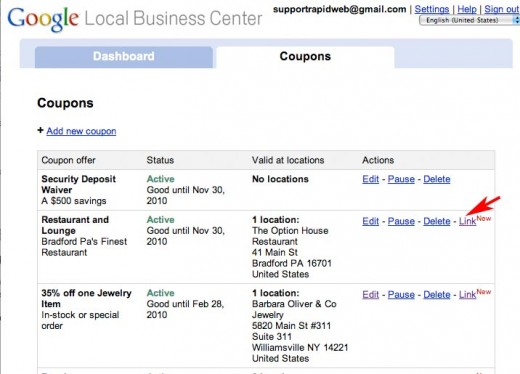
Task: Edit the Security Deposit Waiver coupon
Action: point(371,179)
